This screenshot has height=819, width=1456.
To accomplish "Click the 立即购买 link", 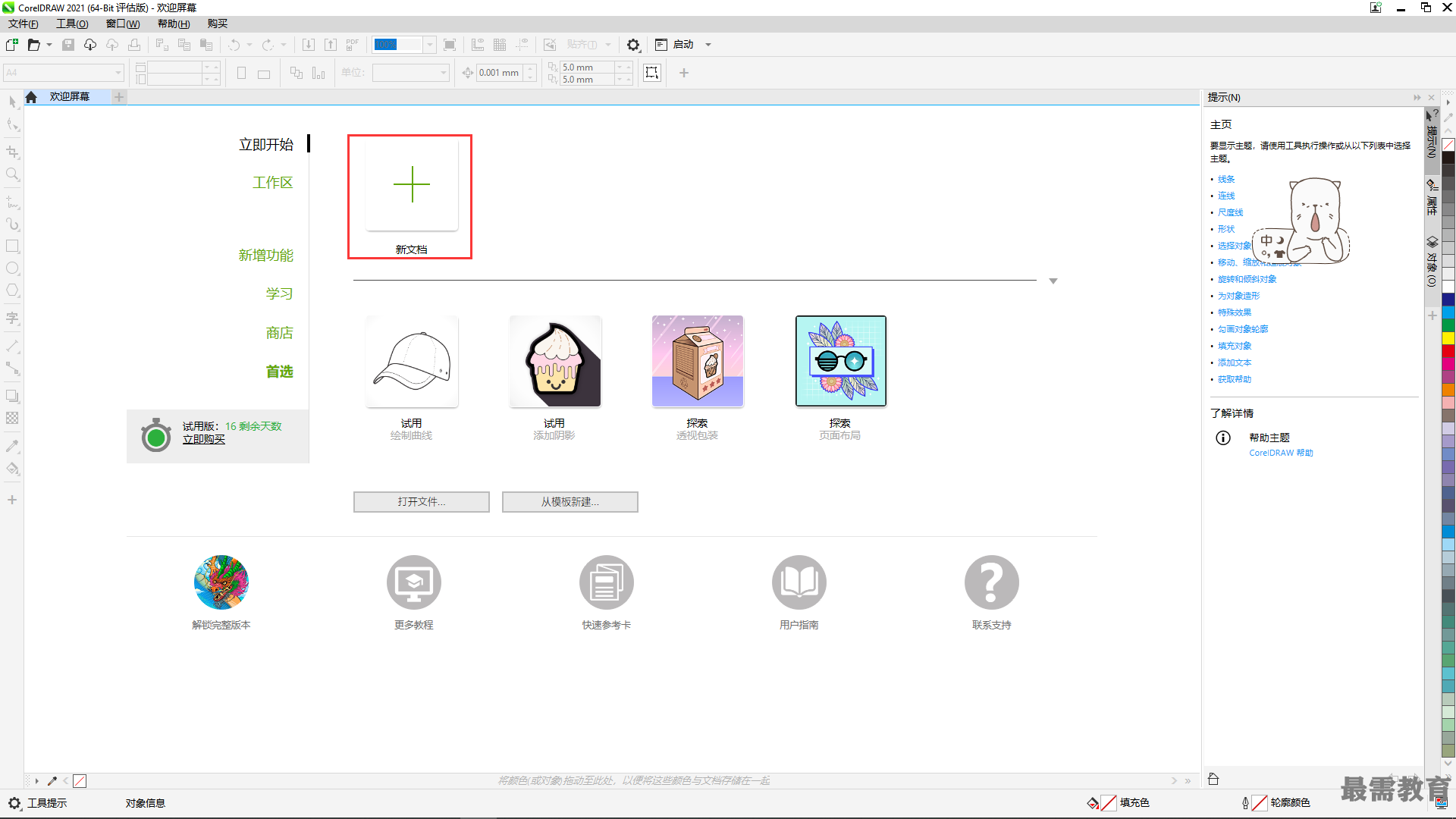I will 204,439.
